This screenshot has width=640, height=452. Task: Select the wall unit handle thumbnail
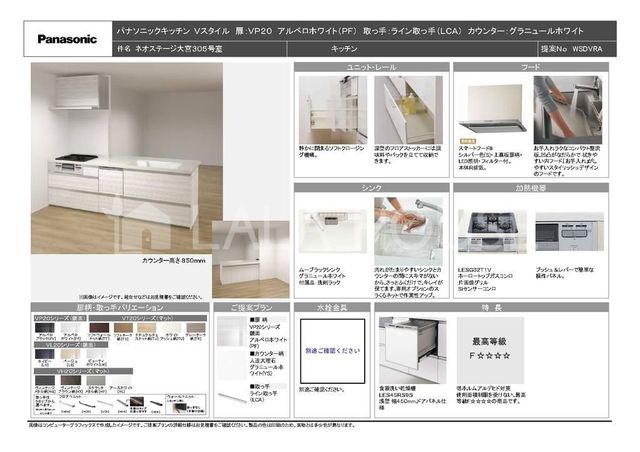tap(180, 407)
